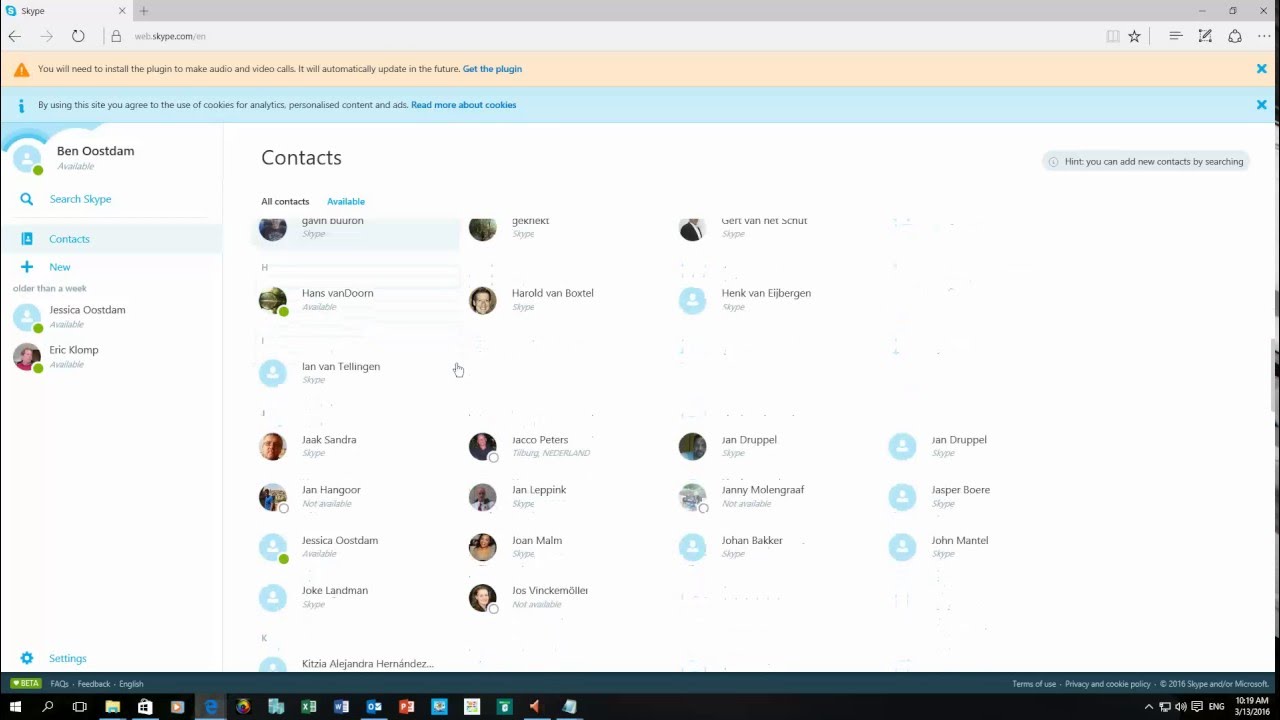
Task: Click the Ben Oostdam profile avatar
Action: 27,158
